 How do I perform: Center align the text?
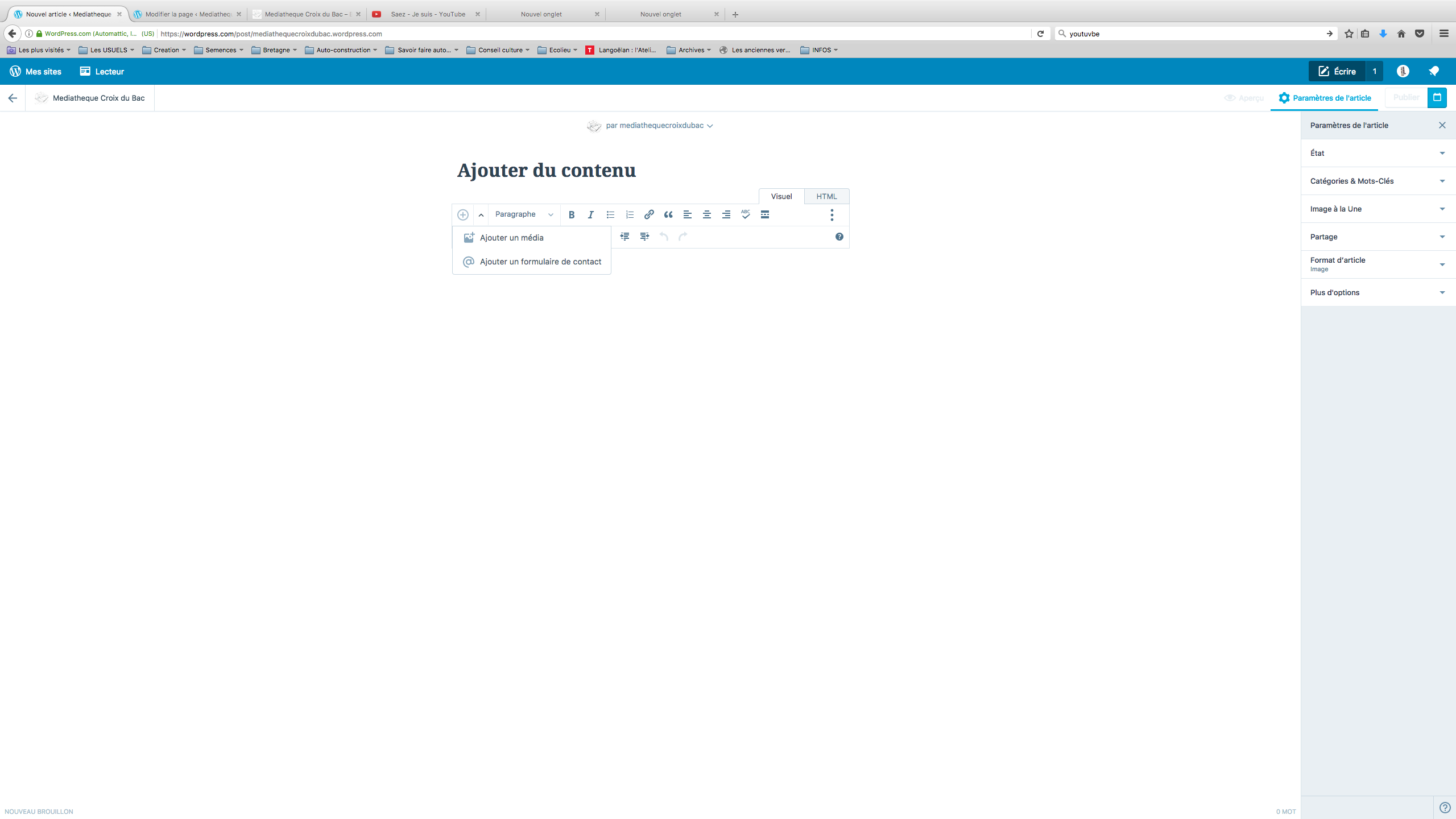pyautogui.click(x=707, y=214)
